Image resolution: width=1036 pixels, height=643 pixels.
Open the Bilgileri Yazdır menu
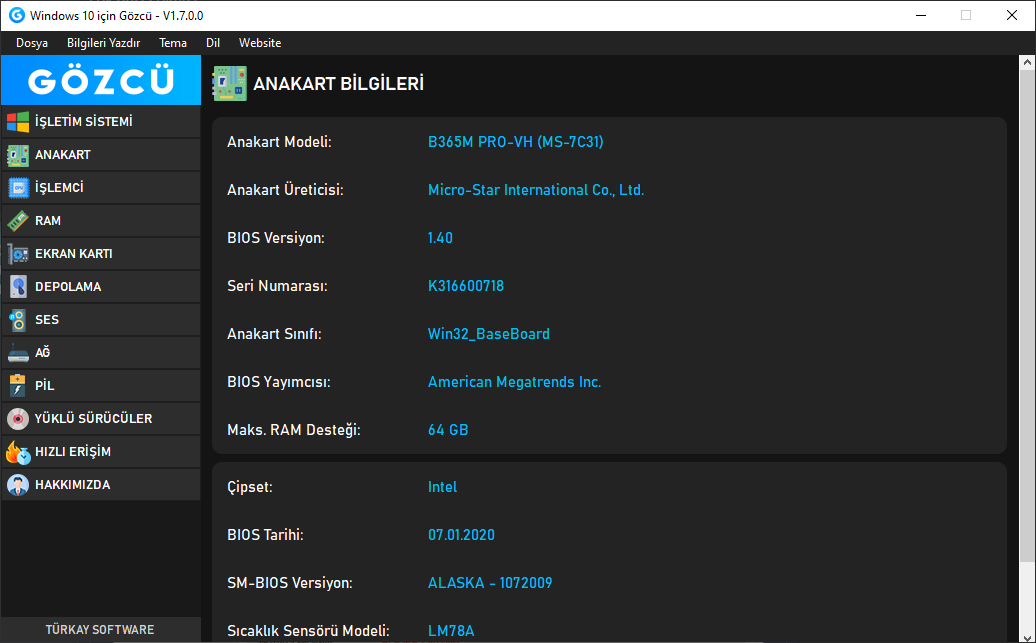point(104,43)
